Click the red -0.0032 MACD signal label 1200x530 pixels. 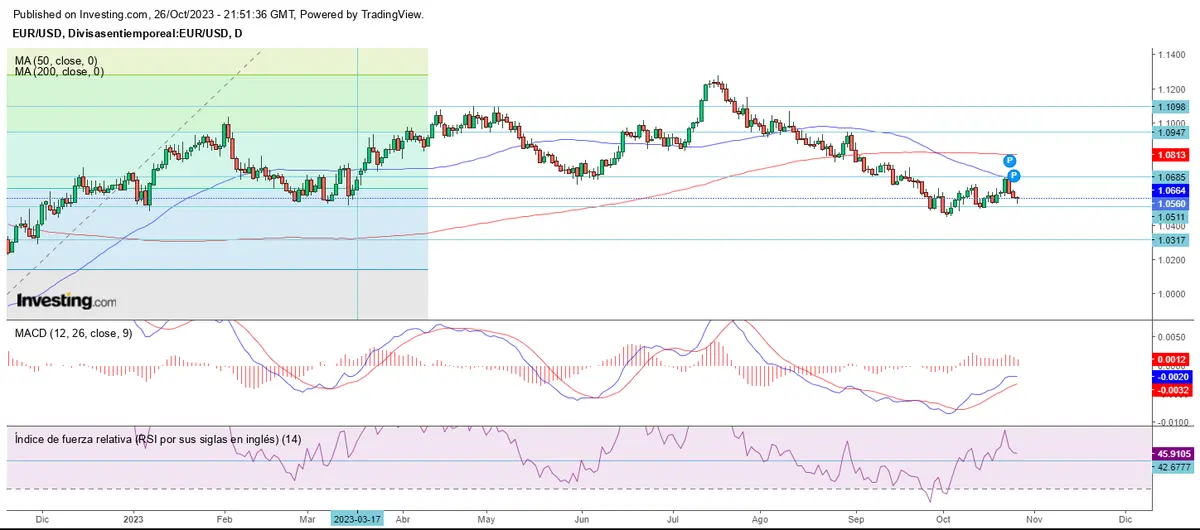pos(1171,391)
